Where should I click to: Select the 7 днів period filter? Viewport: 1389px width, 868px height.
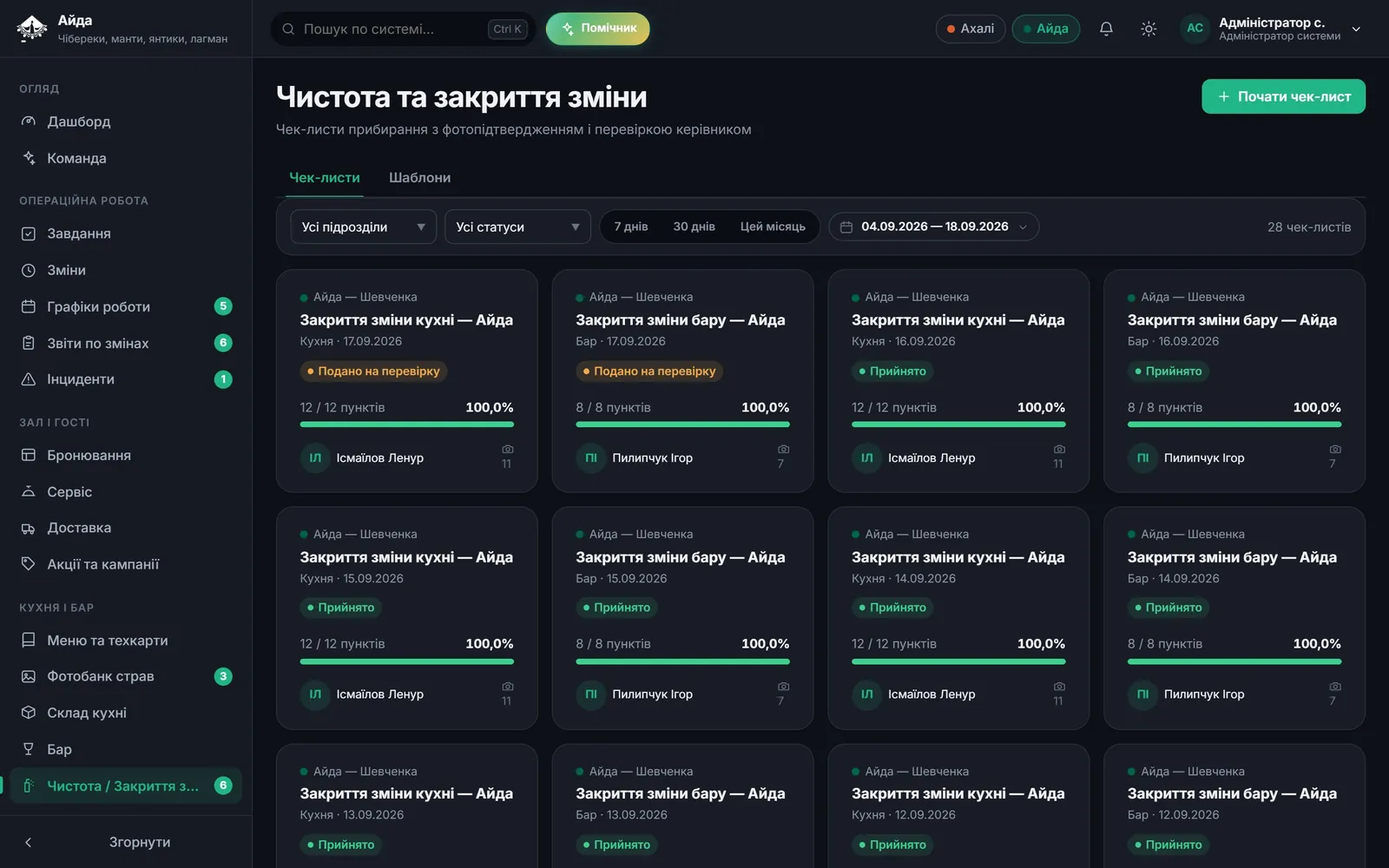tap(631, 227)
